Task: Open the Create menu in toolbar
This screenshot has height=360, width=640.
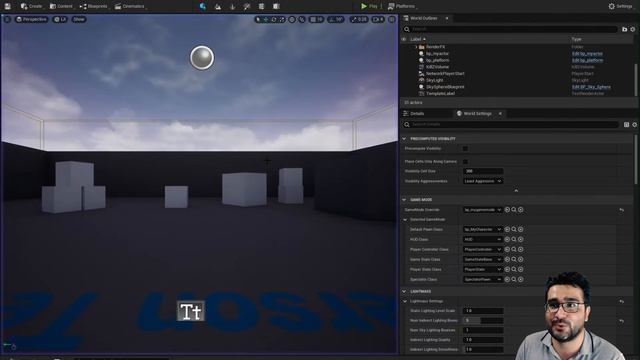Action: [31, 6]
